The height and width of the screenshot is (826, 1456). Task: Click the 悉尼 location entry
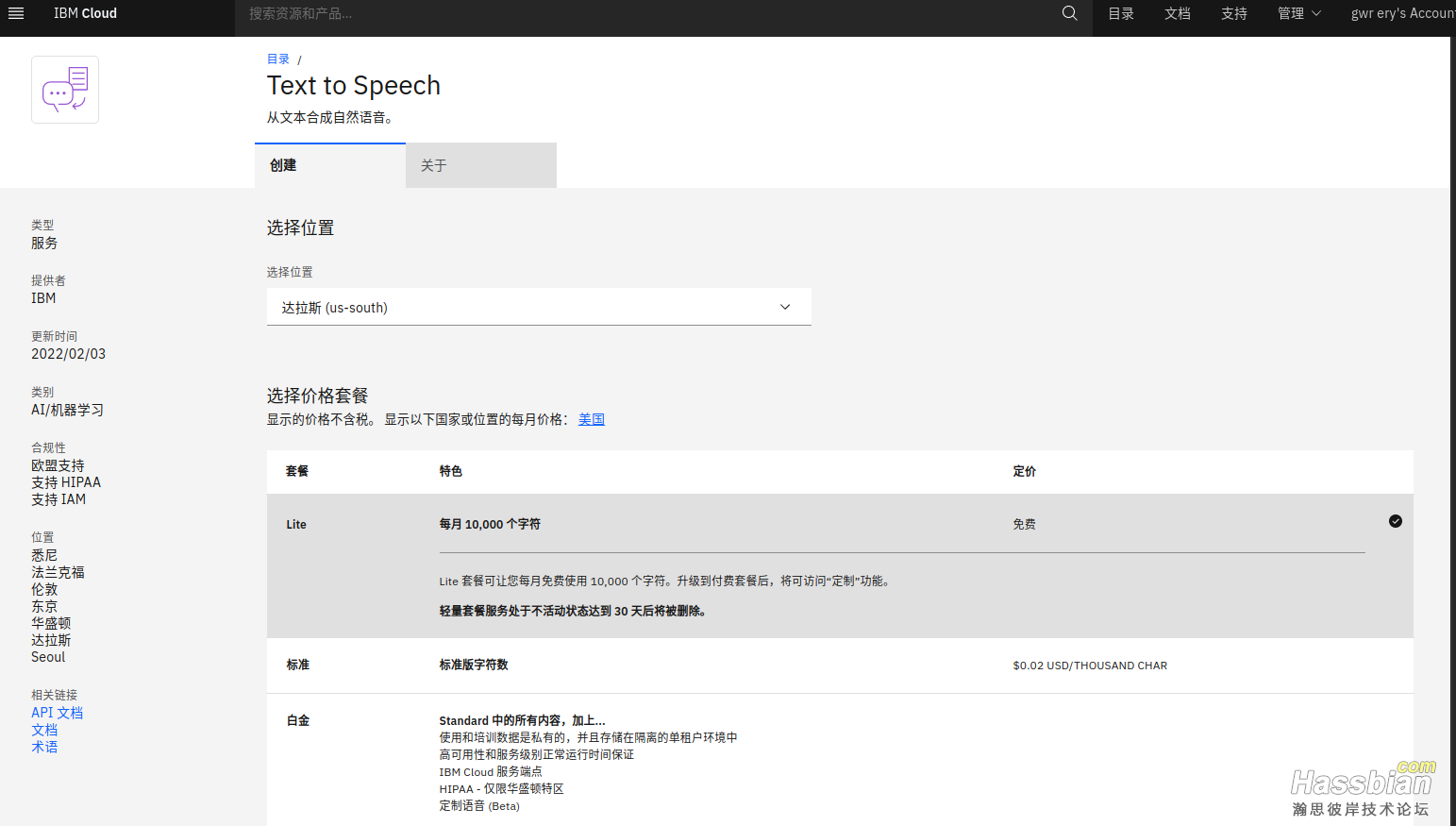[44, 555]
